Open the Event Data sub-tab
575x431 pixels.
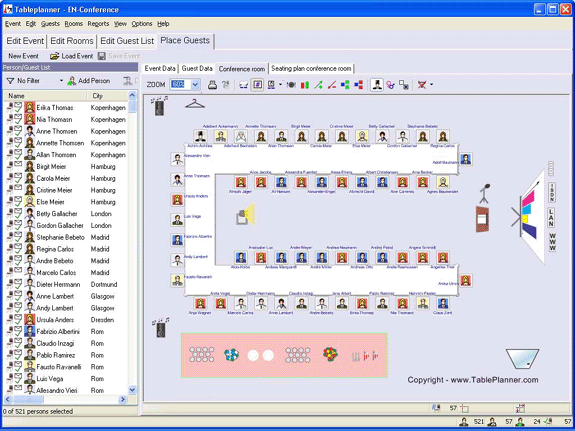(x=160, y=69)
